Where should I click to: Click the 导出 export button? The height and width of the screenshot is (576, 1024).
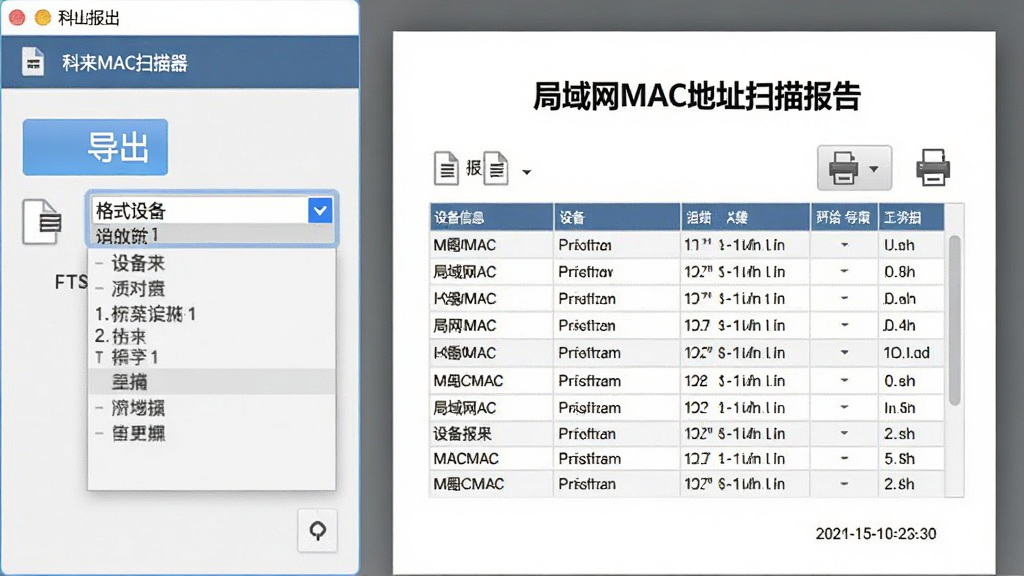(x=95, y=147)
